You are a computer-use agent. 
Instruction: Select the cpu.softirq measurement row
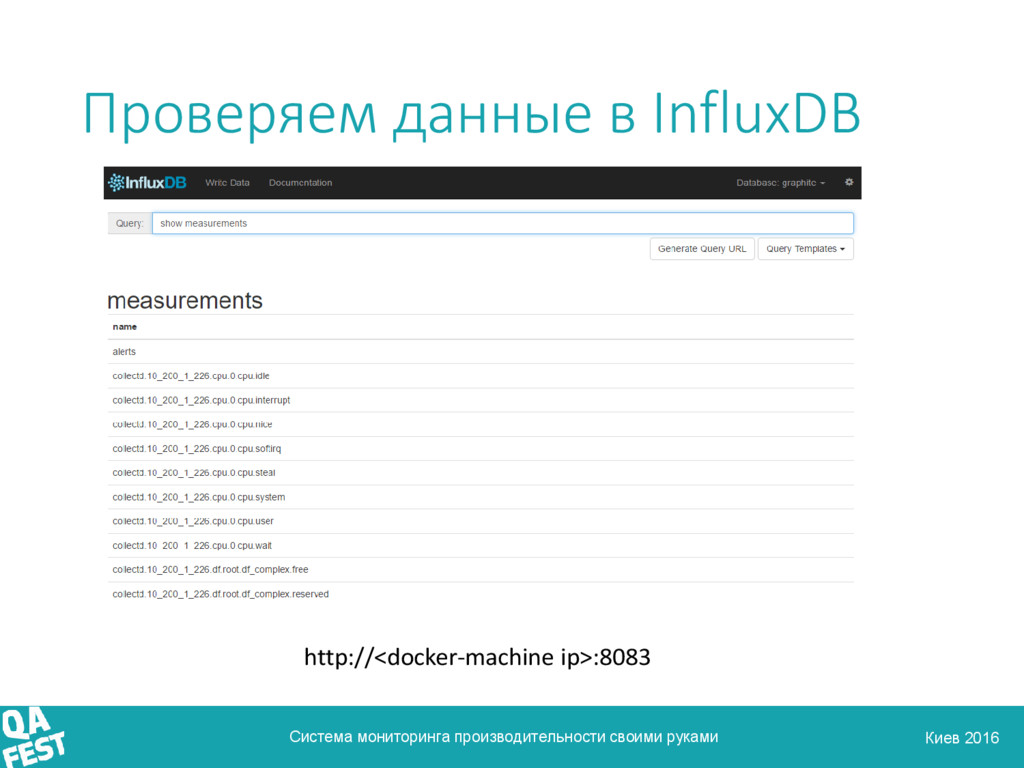tap(481, 449)
